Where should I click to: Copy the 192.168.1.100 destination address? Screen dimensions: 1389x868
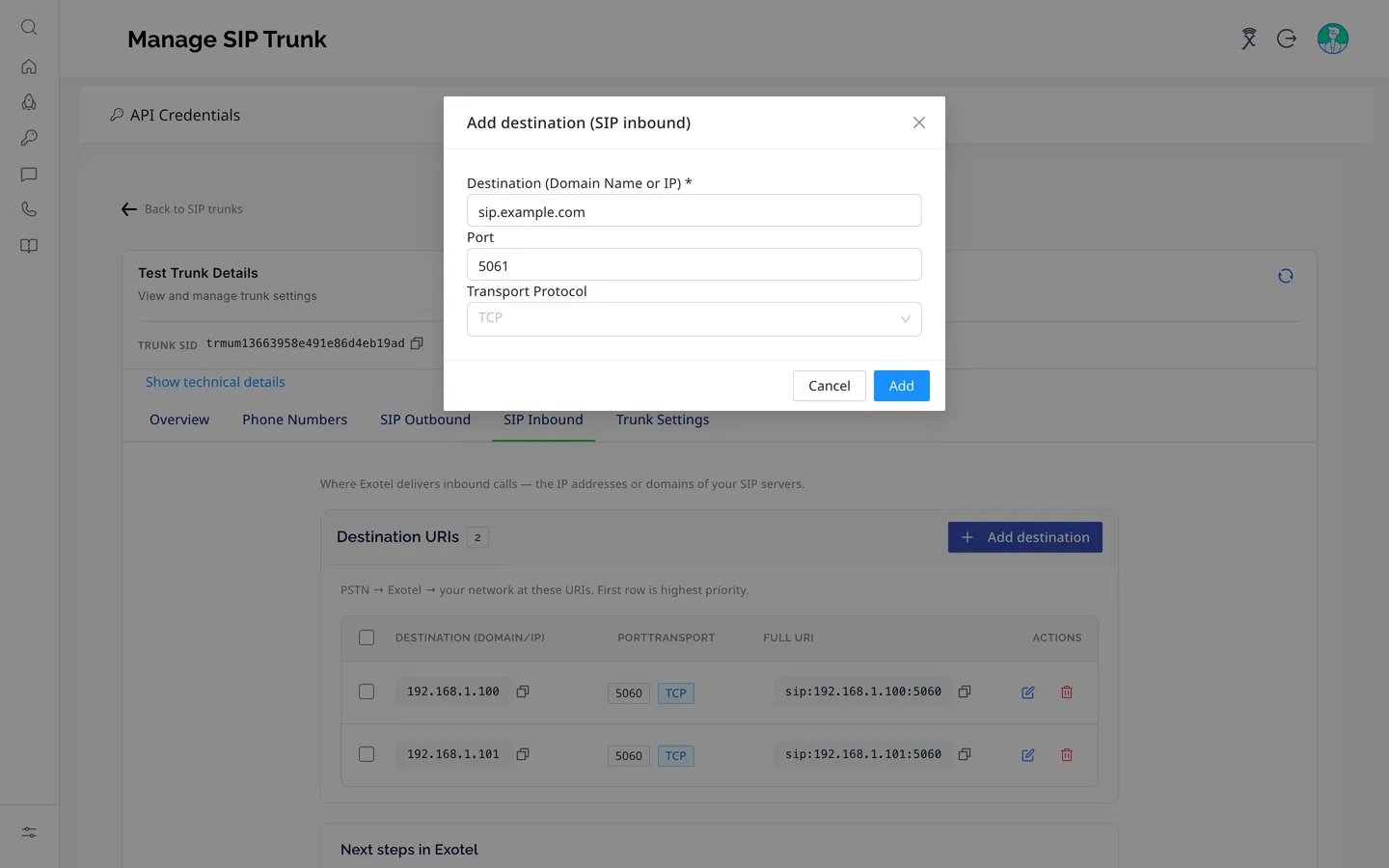pos(523,692)
